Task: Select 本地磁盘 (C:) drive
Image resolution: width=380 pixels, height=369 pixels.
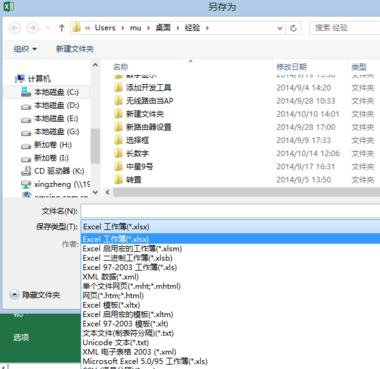Action: tap(56, 92)
